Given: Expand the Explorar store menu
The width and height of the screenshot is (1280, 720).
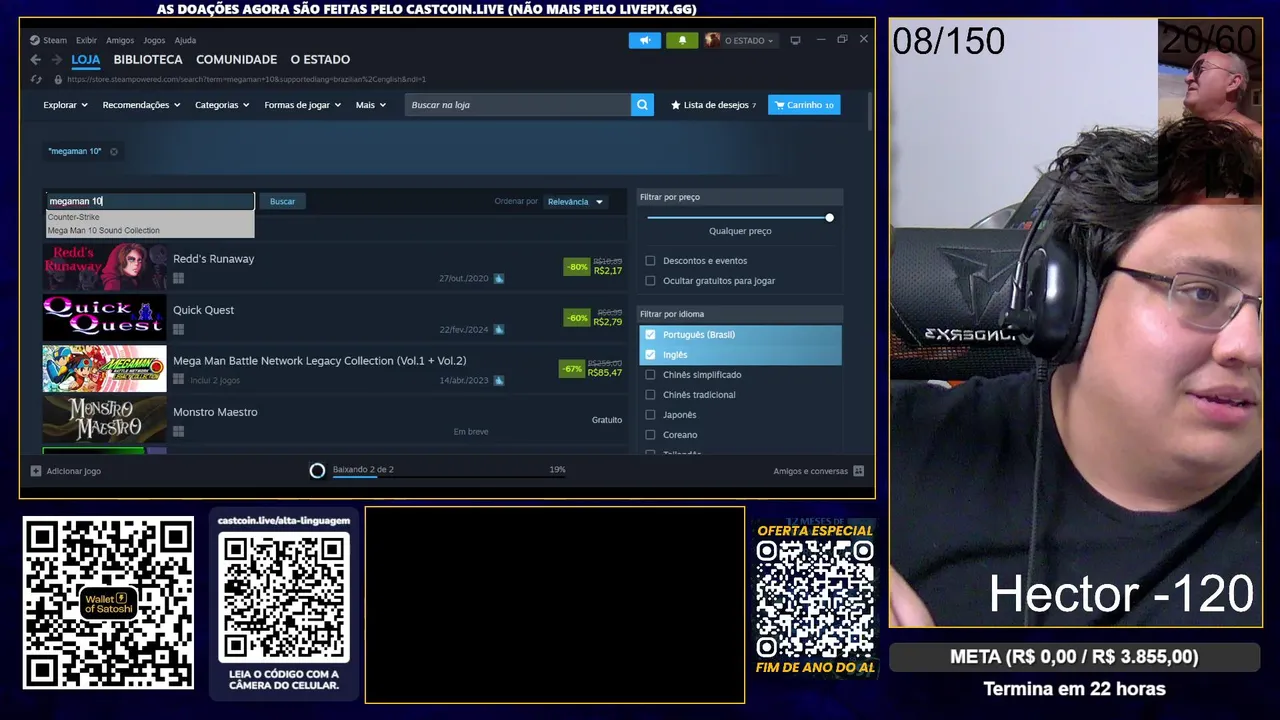Looking at the screenshot, I should tap(65, 105).
